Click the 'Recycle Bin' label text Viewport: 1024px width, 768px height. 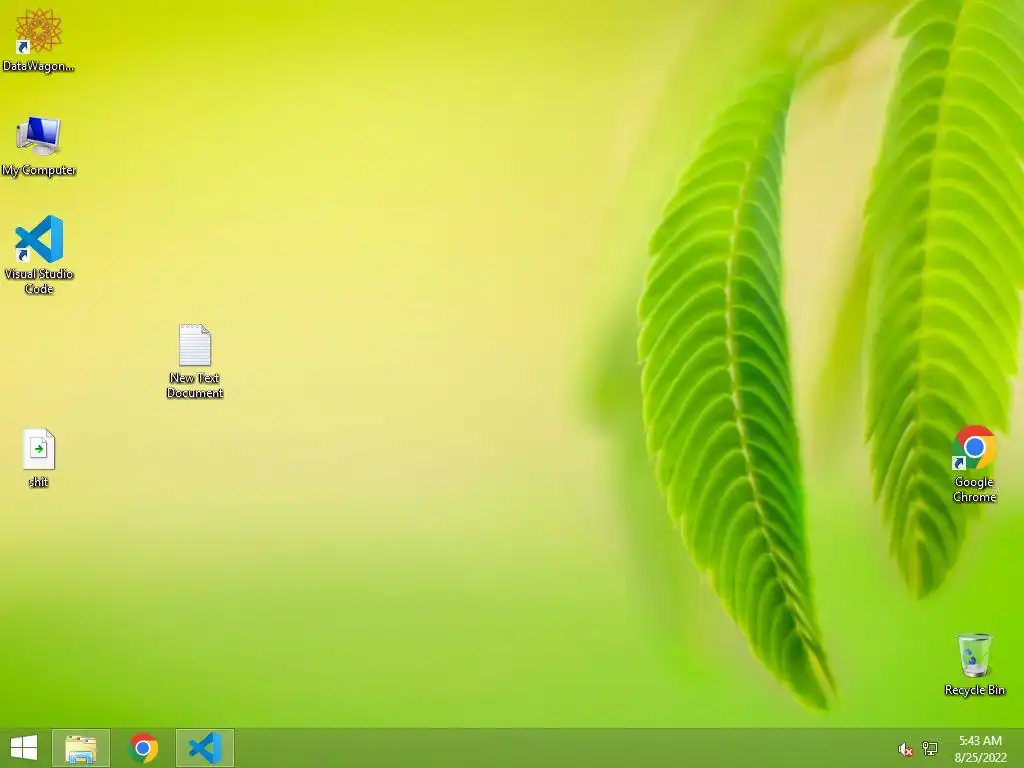pyautogui.click(x=974, y=690)
